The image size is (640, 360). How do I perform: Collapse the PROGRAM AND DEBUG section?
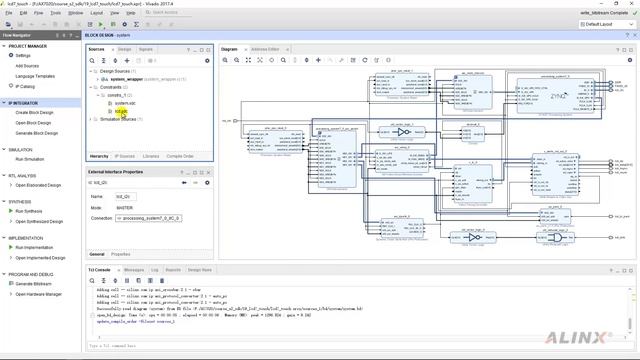4,275
